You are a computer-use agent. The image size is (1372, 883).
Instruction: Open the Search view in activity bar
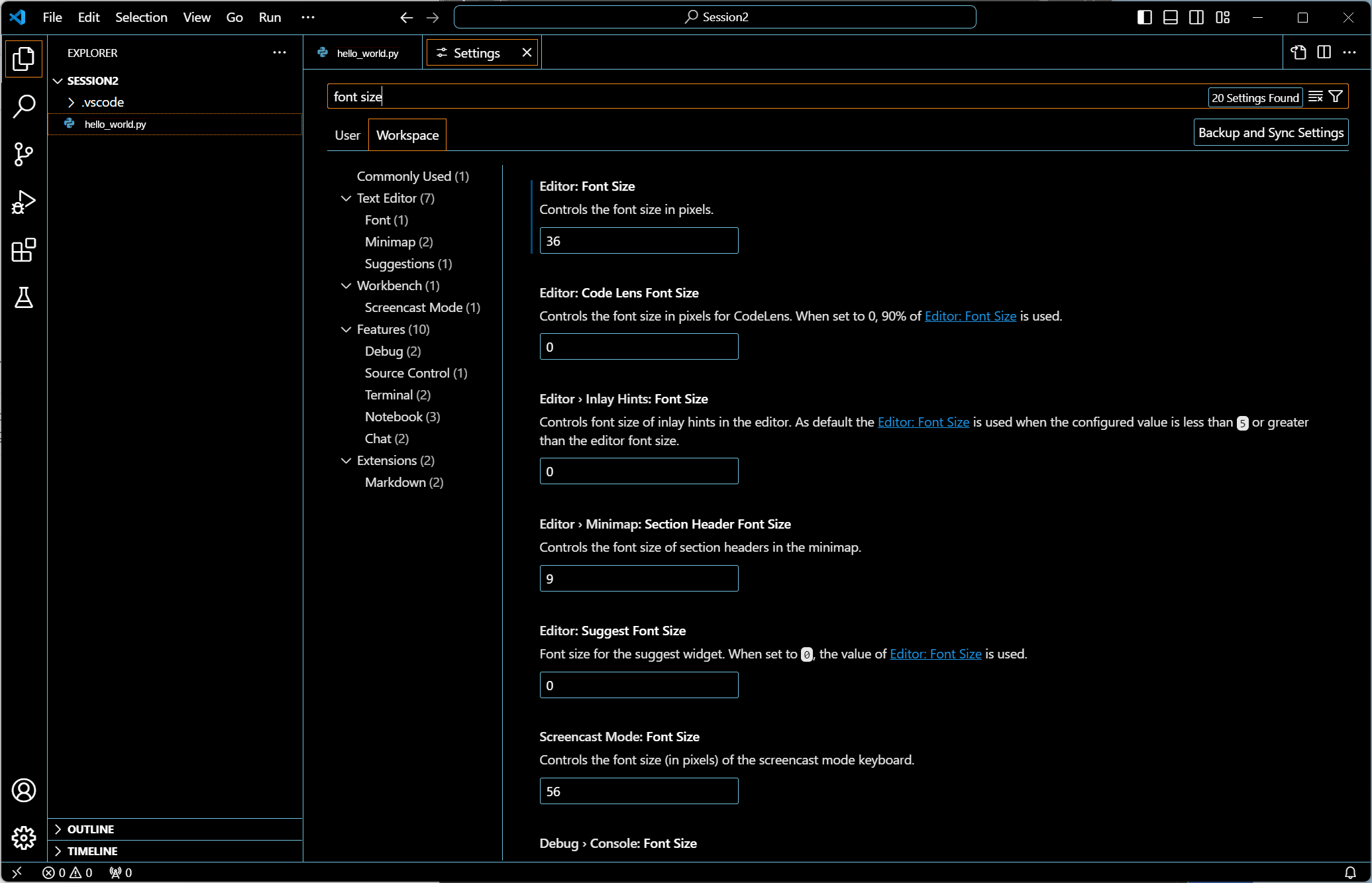[24, 106]
